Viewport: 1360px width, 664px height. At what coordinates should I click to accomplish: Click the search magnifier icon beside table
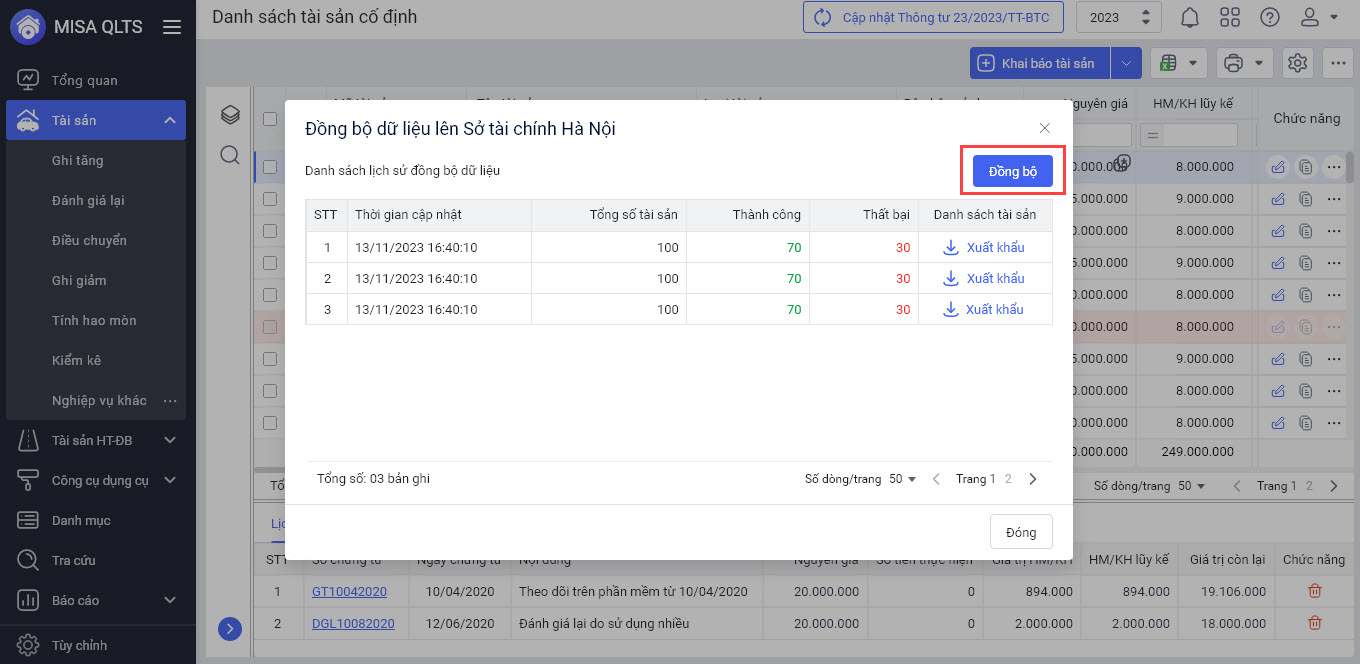[230, 154]
